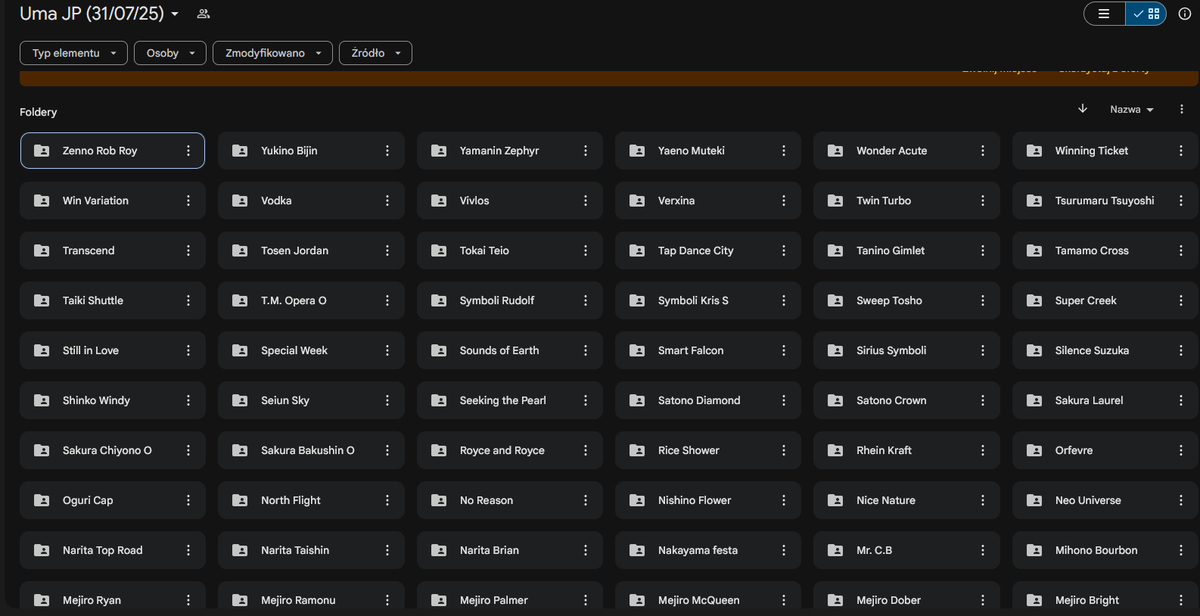Select the Royce and Royce folder
The width and height of the screenshot is (1200, 616).
tap(510, 451)
